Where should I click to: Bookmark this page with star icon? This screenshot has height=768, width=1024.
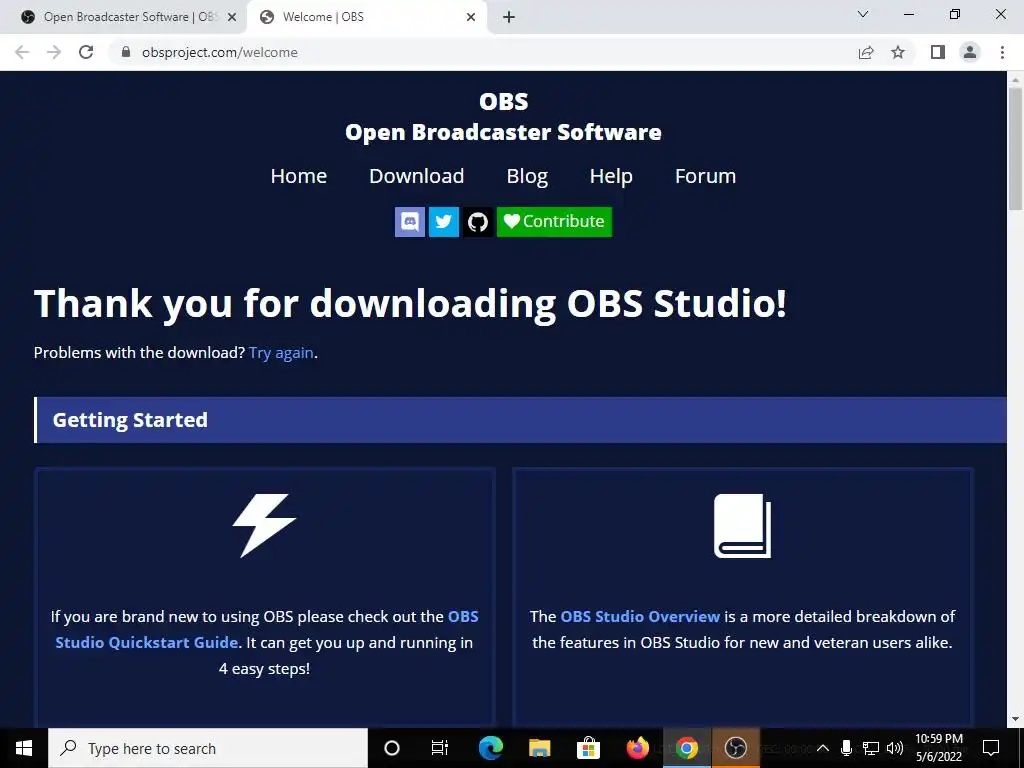tap(898, 52)
